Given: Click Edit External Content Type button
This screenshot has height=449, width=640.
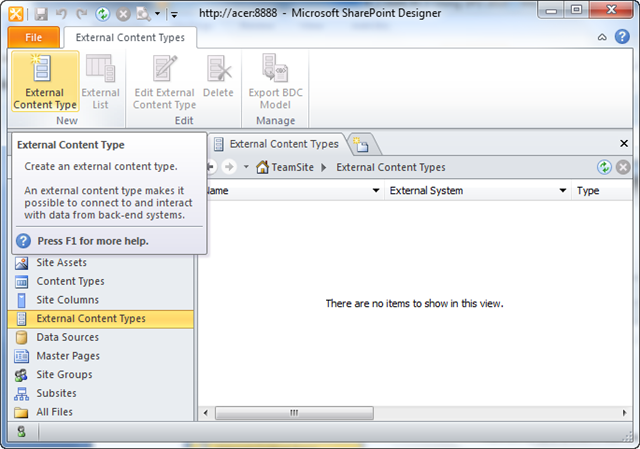Looking at the screenshot, I should point(164,81).
